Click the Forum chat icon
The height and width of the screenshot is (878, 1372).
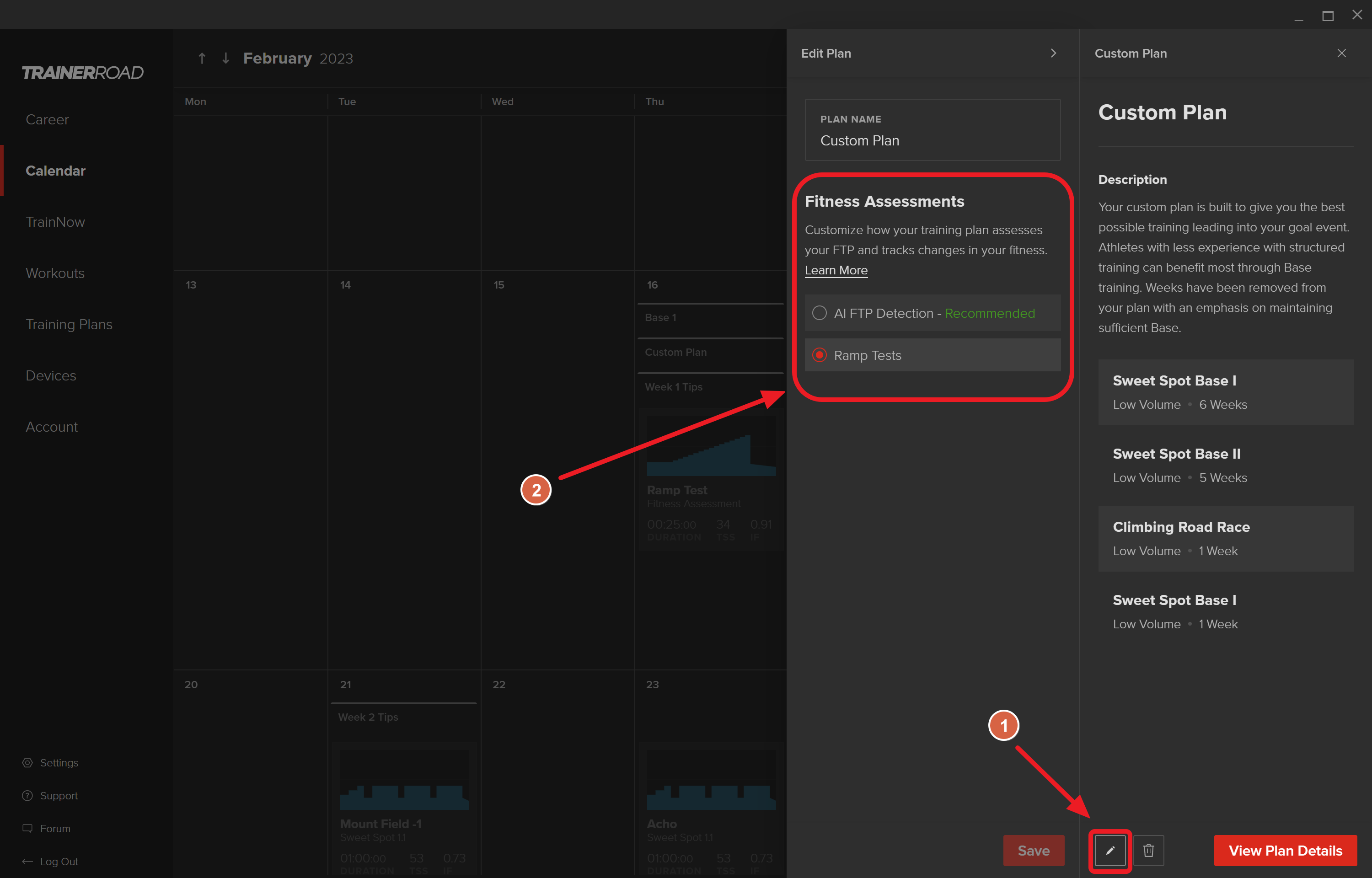(x=27, y=828)
